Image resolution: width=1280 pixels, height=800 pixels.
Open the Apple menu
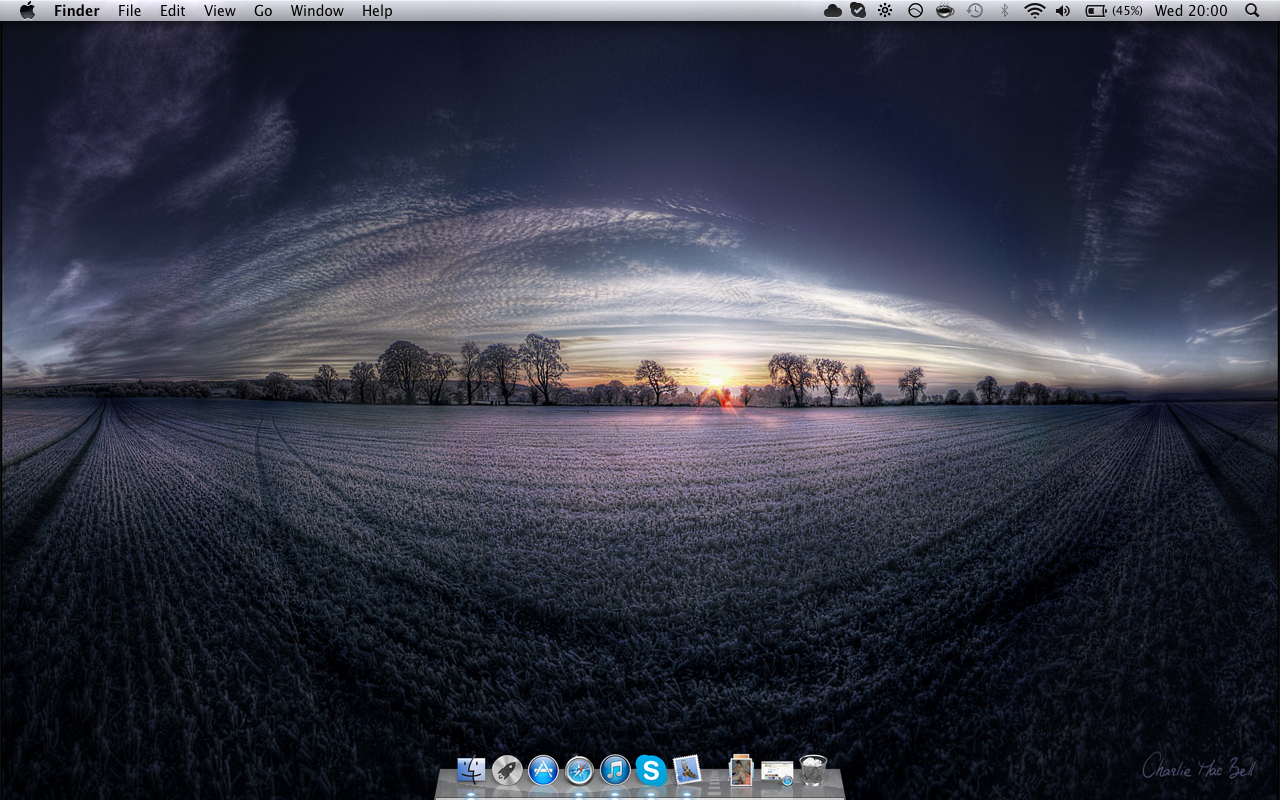click(x=27, y=10)
